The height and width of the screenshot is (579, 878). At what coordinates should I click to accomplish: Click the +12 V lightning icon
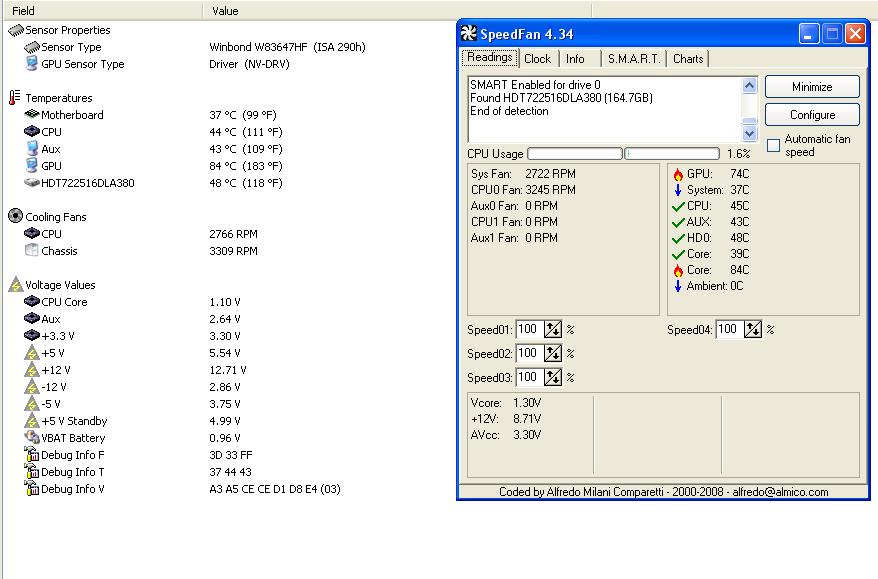click(32, 370)
